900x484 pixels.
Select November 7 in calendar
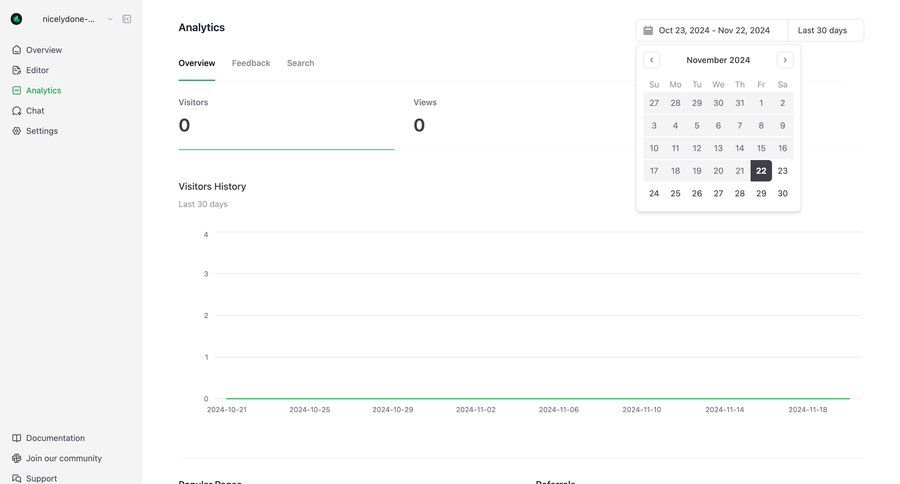(740, 126)
